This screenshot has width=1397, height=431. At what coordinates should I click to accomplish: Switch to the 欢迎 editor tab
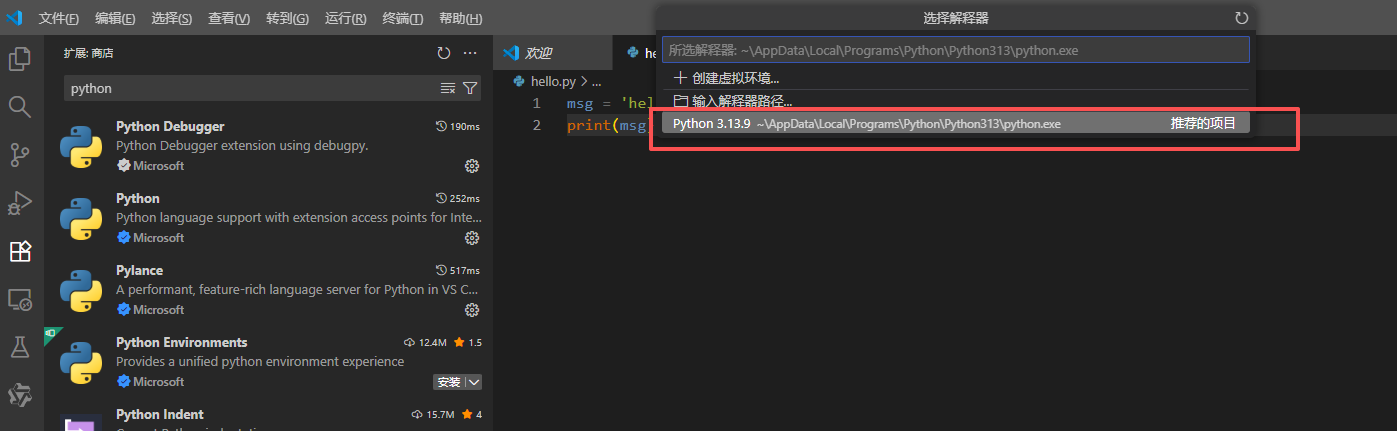(551, 53)
